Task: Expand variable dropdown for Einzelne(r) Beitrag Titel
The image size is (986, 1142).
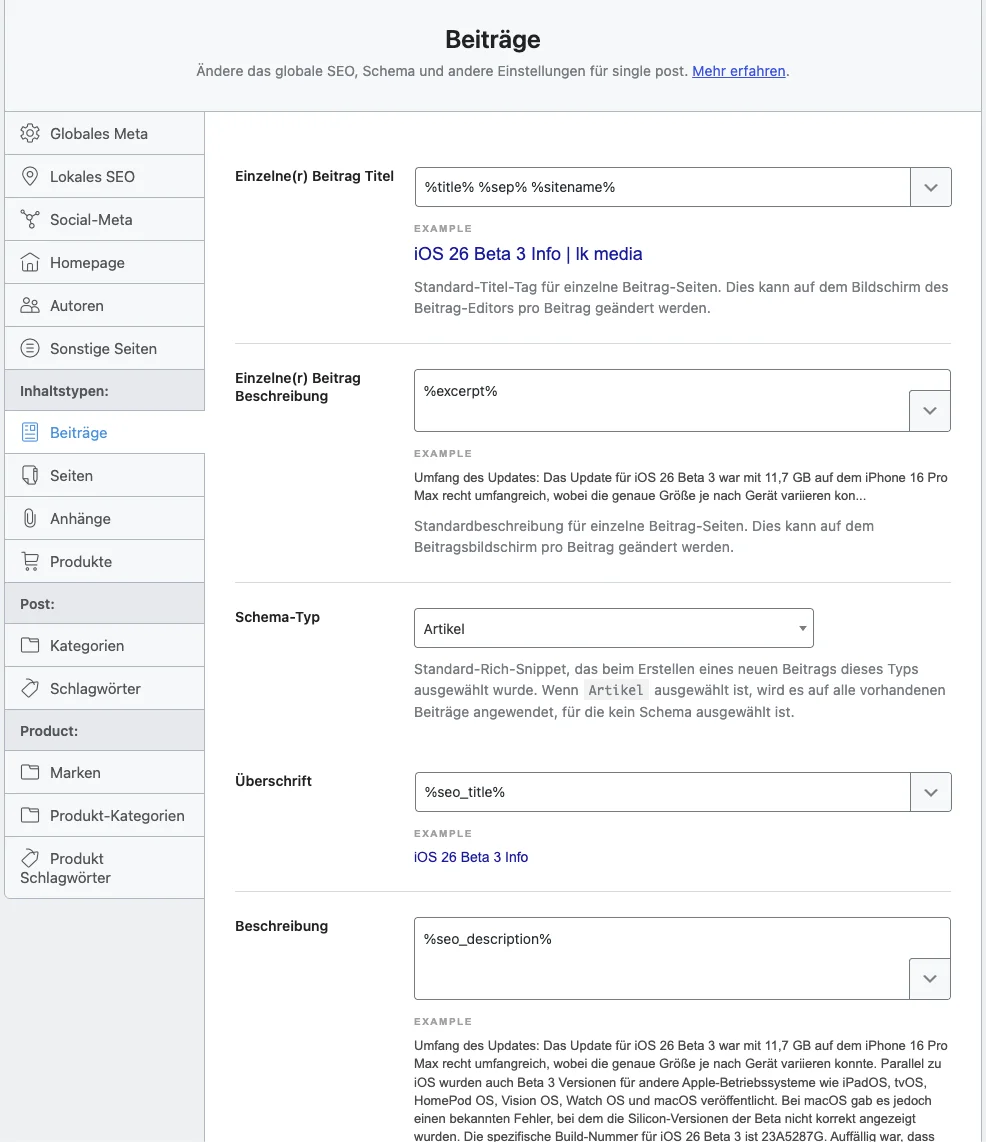Action: [930, 187]
